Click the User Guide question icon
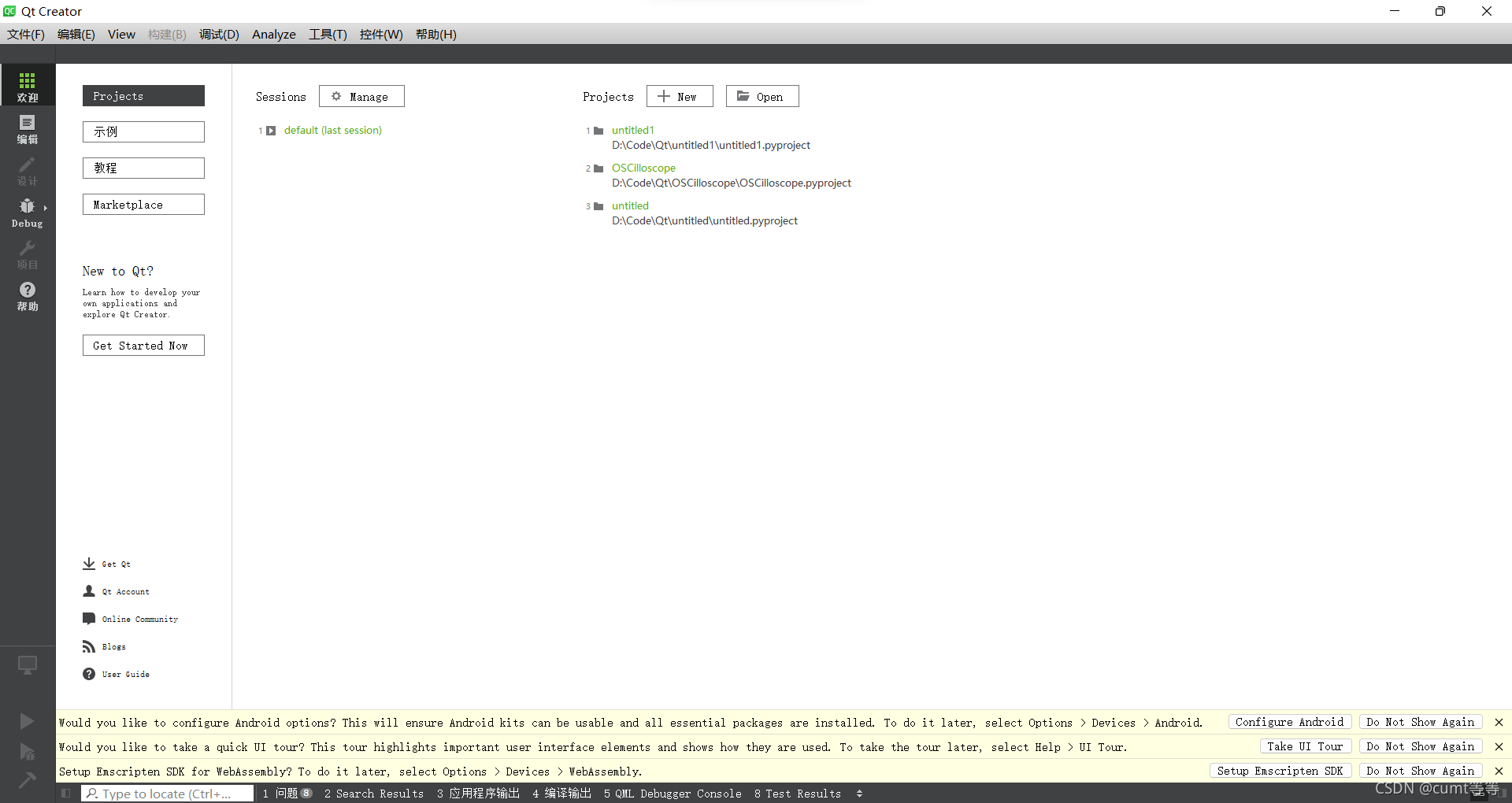 (89, 674)
